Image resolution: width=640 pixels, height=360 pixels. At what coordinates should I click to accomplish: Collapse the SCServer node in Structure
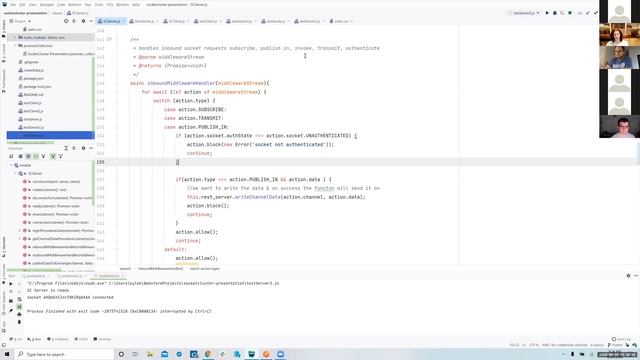click(16, 173)
